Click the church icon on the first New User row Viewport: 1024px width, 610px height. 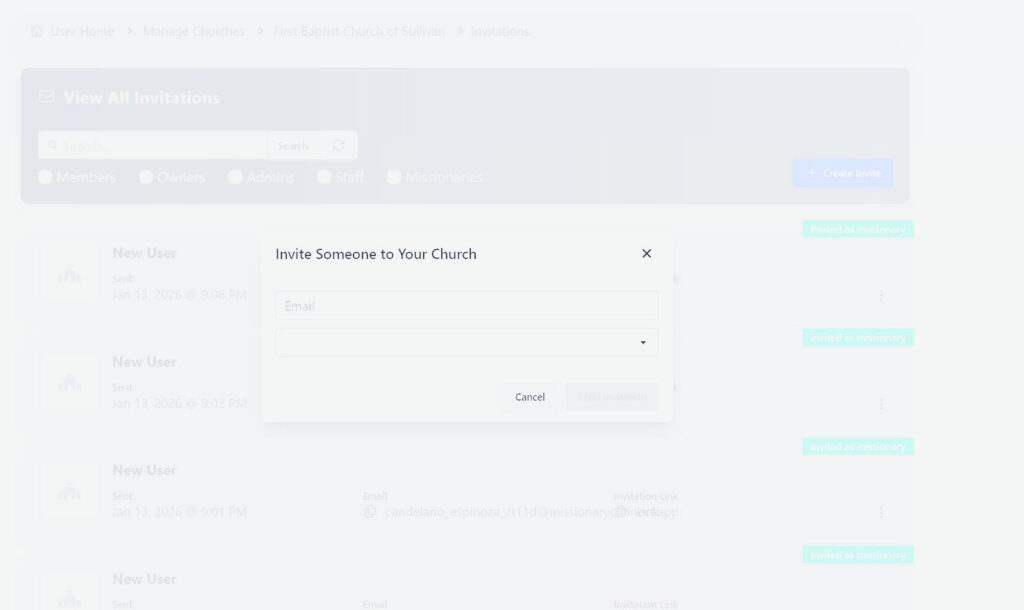[68, 273]
